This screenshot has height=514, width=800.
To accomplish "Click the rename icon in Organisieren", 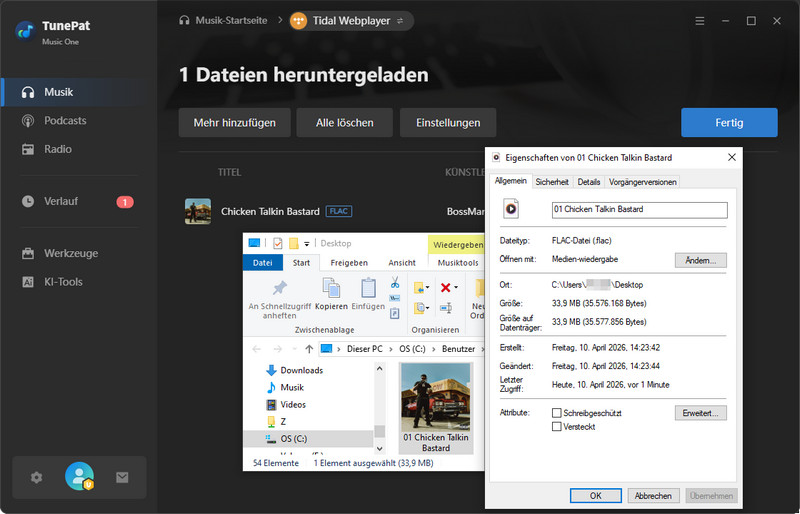I will [446, 308].
